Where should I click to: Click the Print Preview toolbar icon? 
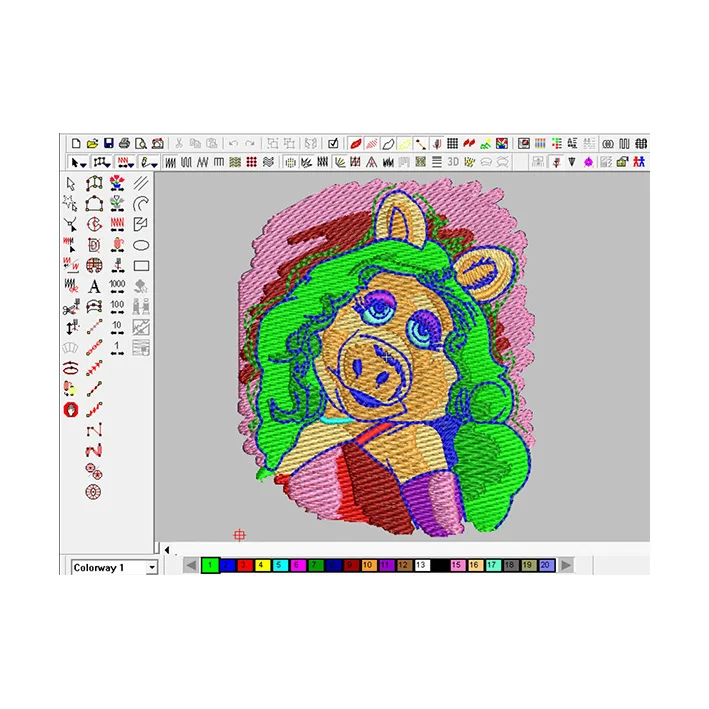[x=141, y=144]
